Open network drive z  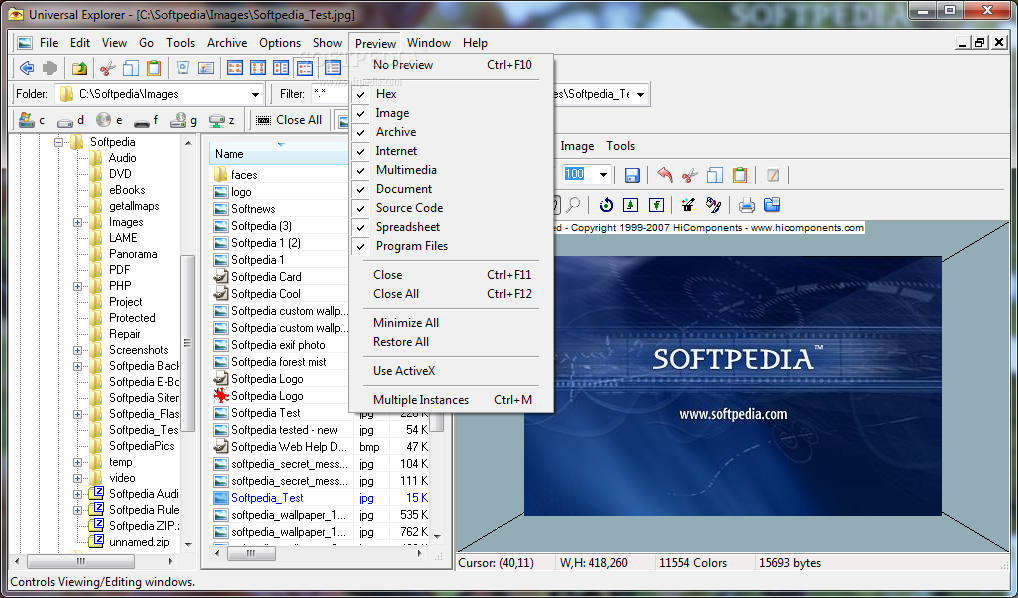click(221, 120)
